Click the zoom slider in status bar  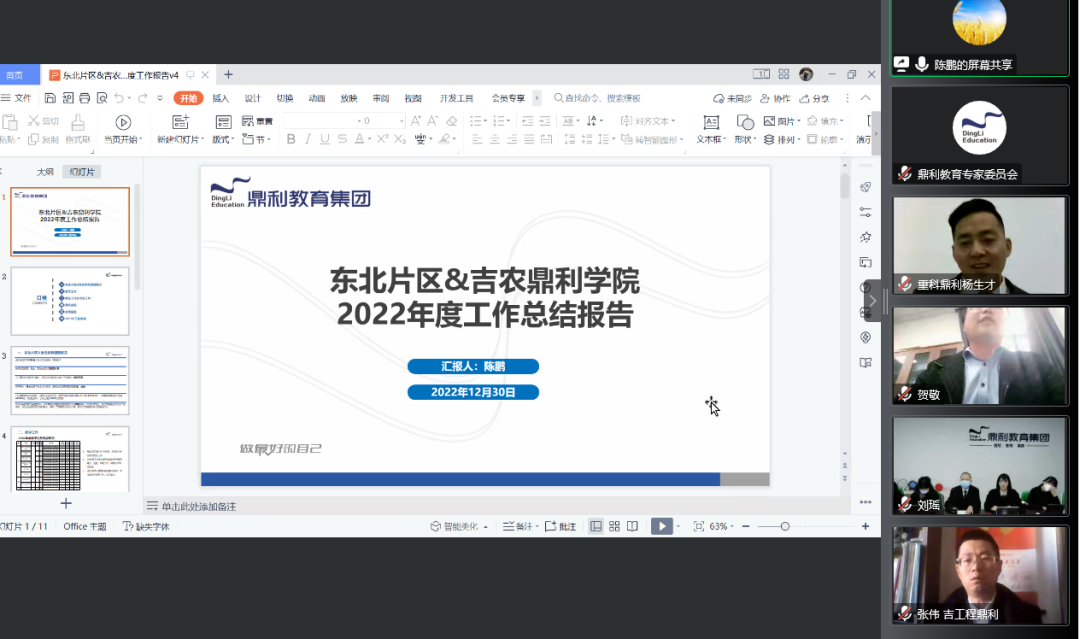click(785, 526)
